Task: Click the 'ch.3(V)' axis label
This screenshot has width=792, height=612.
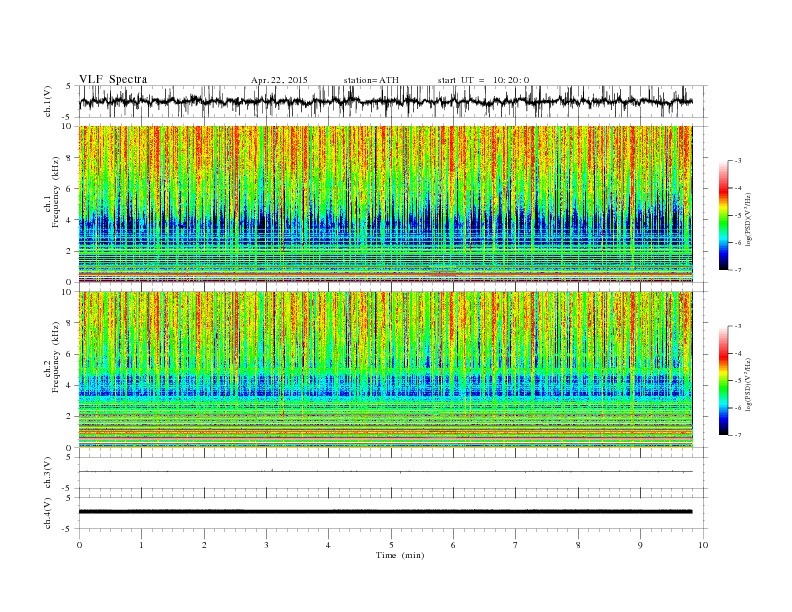Action: click(x=48, y=473)
